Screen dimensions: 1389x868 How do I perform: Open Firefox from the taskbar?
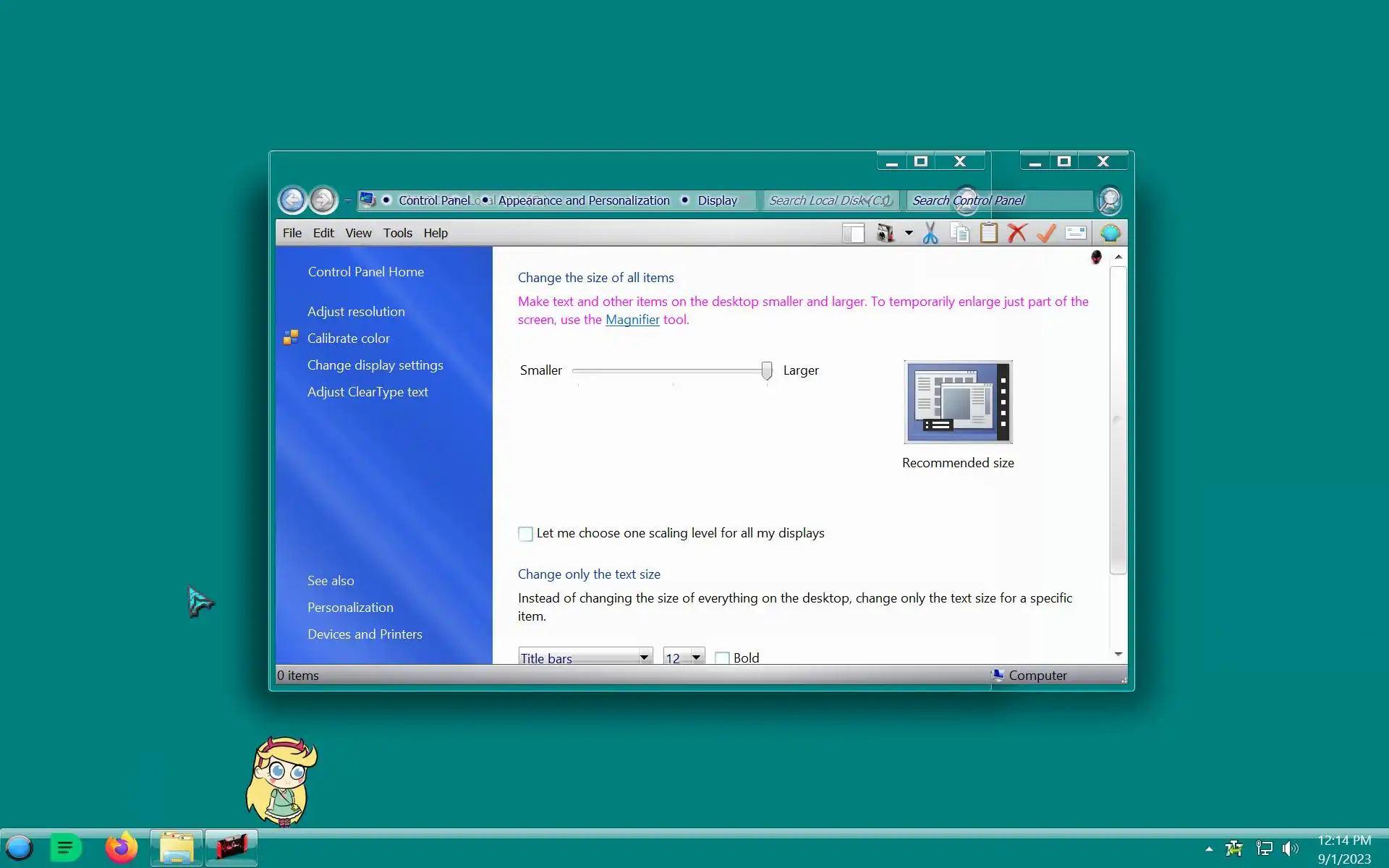click(x=121, y=848)
